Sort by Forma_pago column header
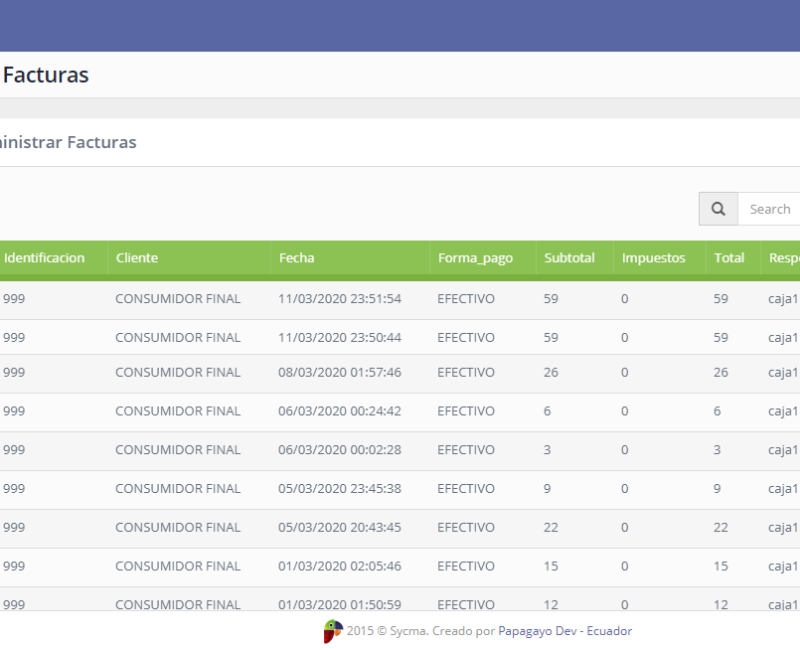800x650 pixels. (475, 258)
